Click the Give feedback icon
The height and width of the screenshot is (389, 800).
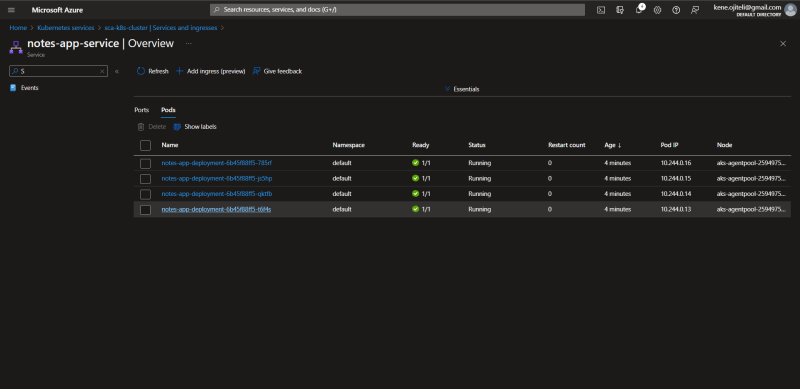[257, 71]
